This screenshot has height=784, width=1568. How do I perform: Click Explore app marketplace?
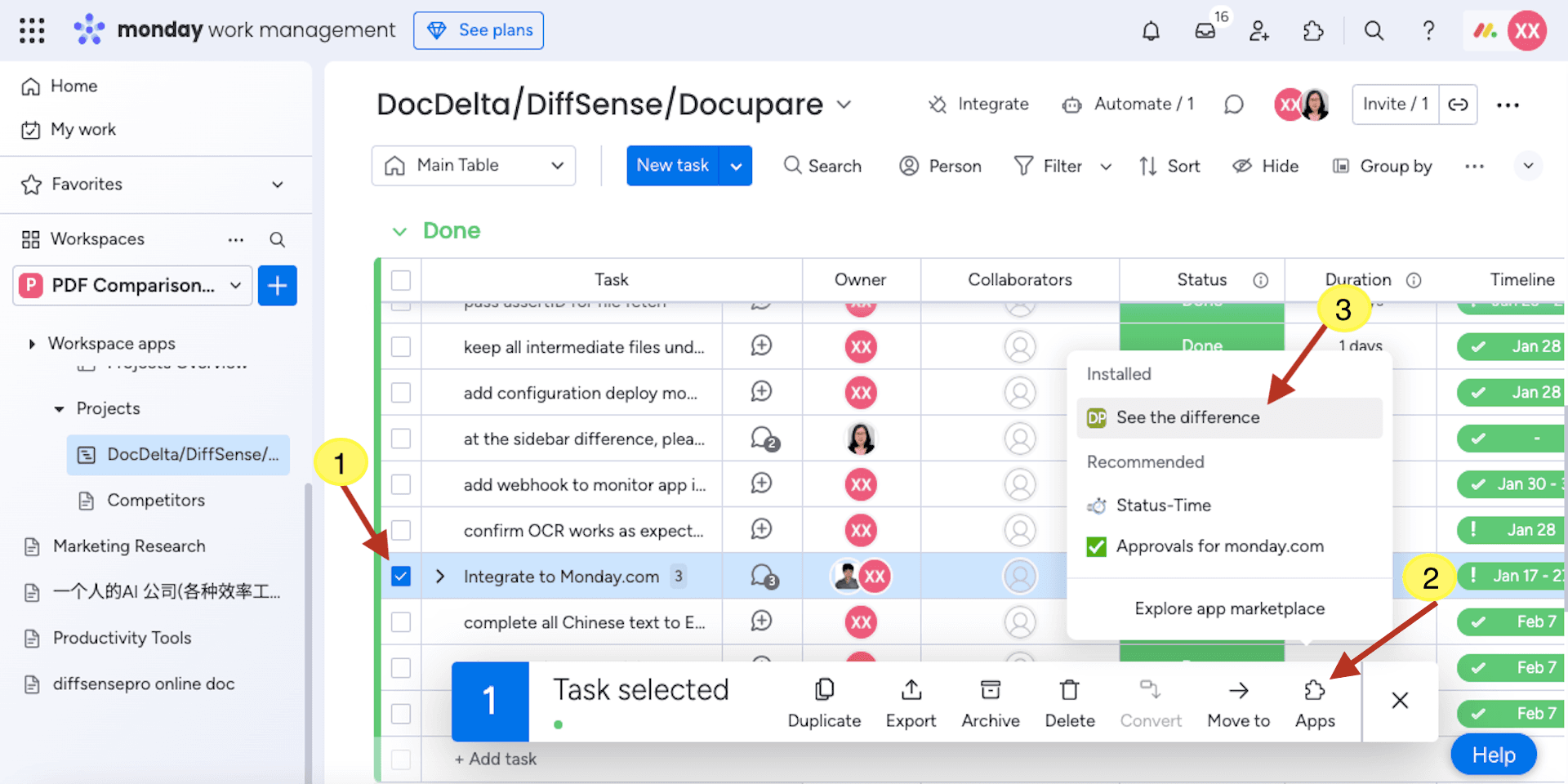(1229, 608)
